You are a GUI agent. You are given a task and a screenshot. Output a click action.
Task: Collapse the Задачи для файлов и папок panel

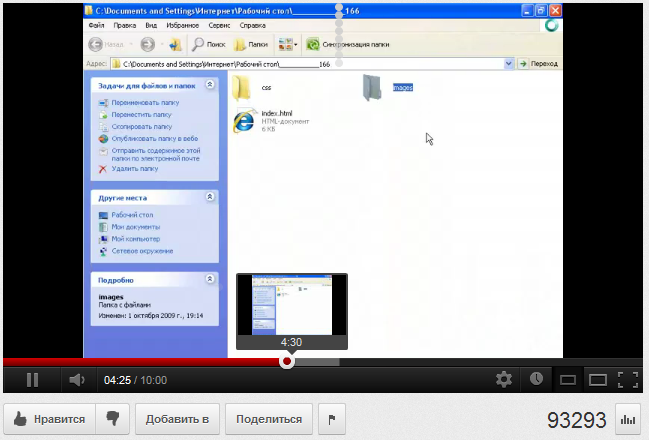pyautogui.click(x=210, y=84)
